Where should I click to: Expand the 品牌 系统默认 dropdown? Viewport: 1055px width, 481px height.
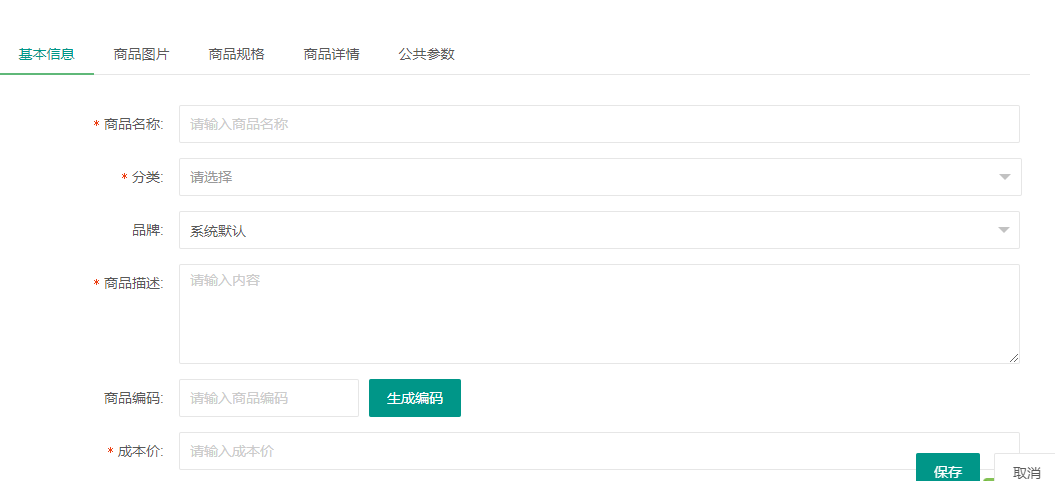click(599, 230)
